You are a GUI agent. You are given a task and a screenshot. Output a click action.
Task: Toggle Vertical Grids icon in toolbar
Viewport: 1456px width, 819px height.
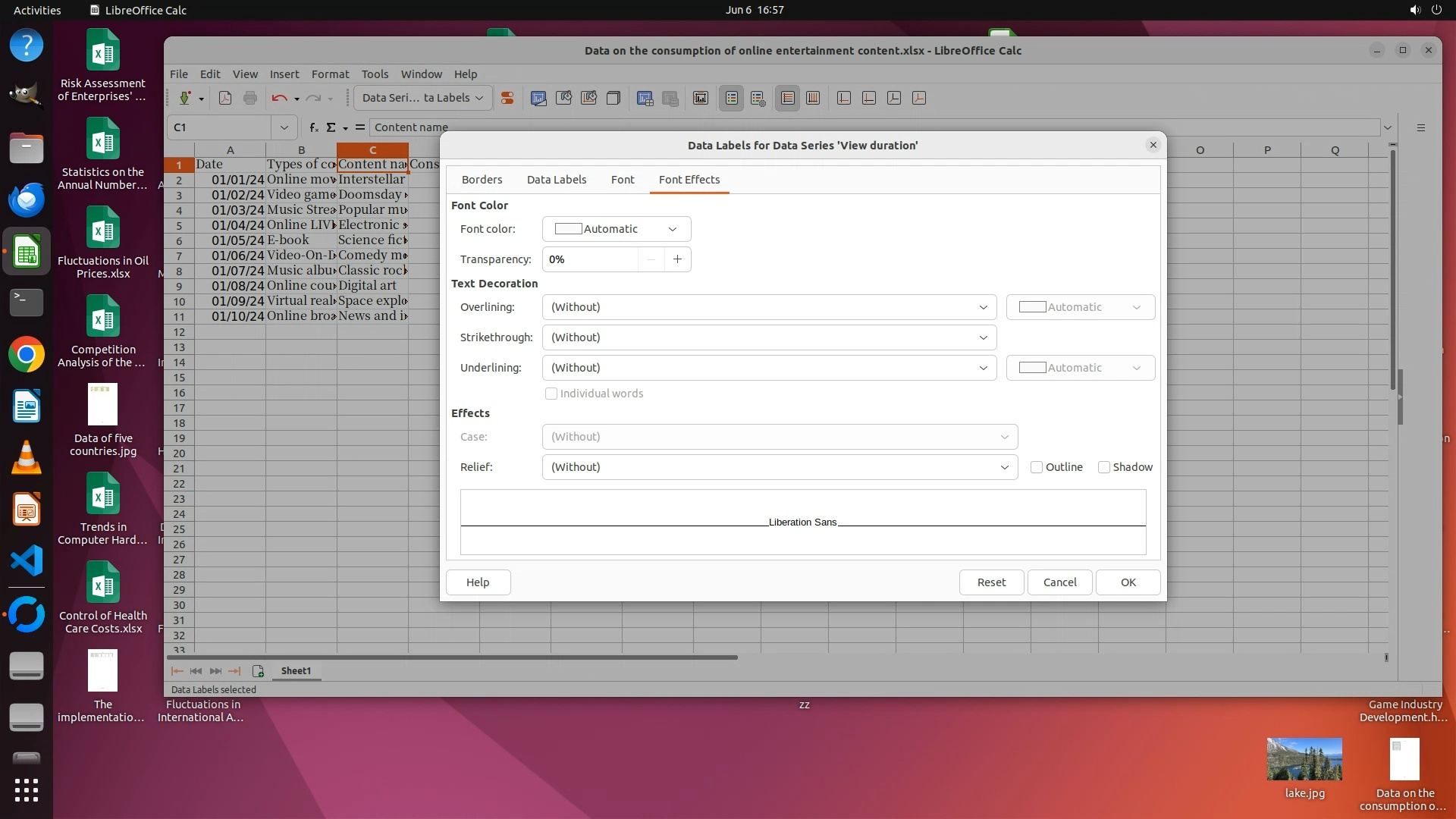pyautogui.click(x=813, y=98)
